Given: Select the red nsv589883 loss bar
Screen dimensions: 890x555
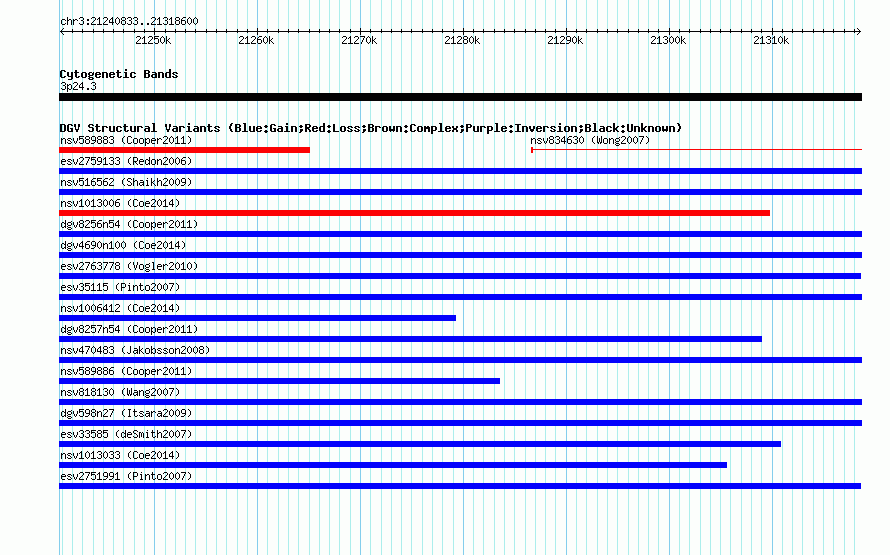Looking at the screenshot, I should point(184,150).
